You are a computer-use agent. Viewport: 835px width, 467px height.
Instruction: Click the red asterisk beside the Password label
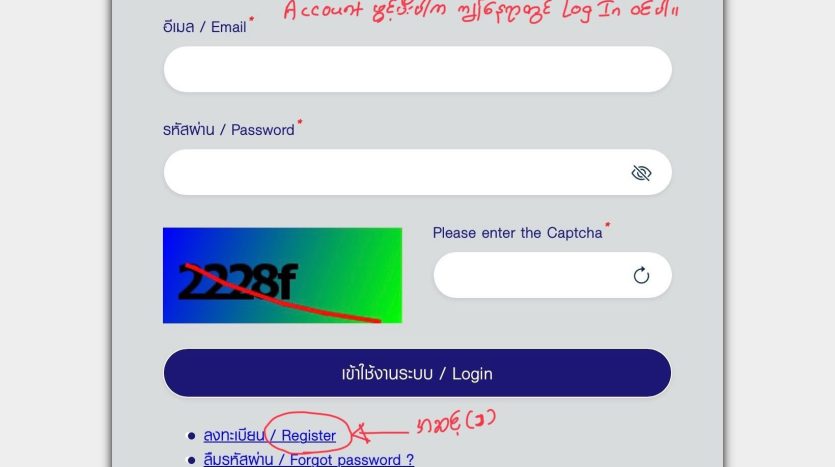pyautogui.click(x=300, y=122)
